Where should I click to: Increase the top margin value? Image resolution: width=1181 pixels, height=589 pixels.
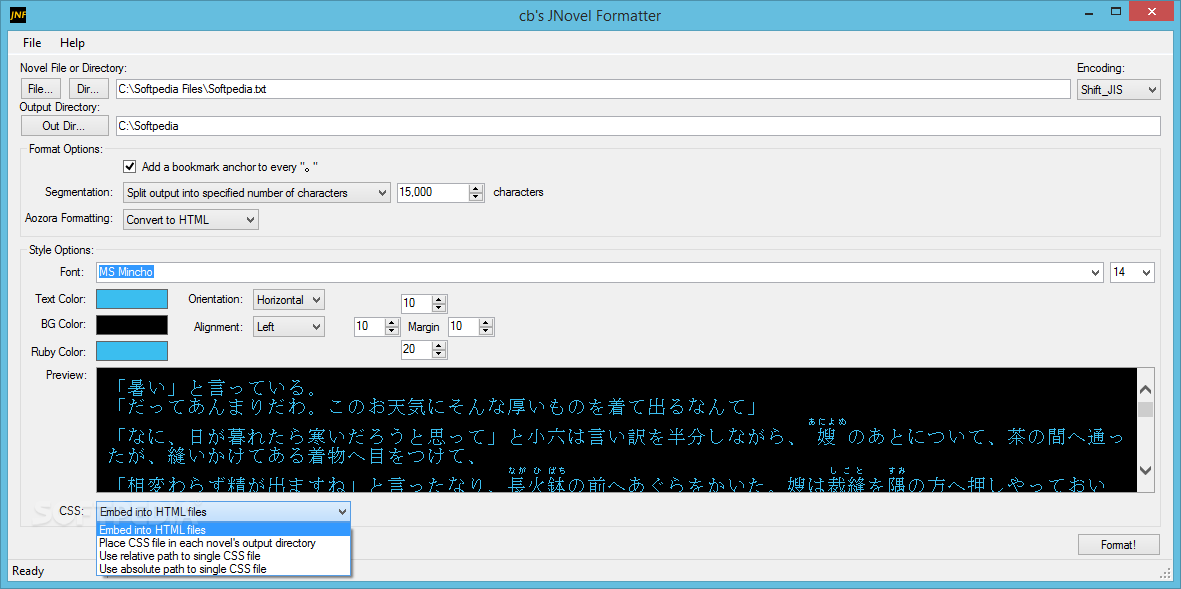[440, 300]
